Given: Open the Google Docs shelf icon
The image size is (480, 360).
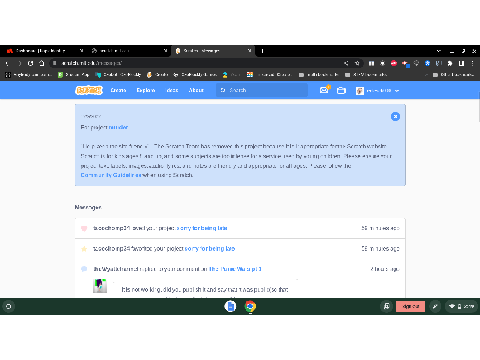Looking at the screenshot, I should point(230,306).
